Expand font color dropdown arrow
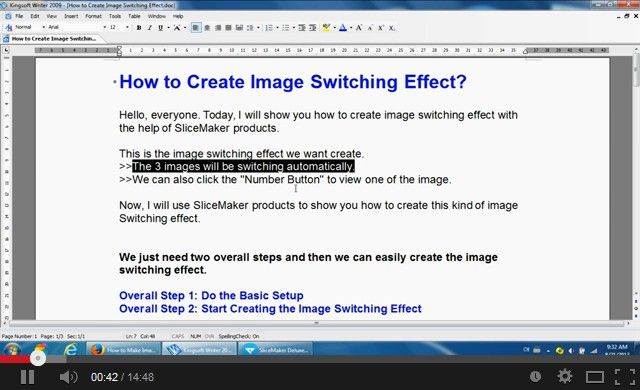The height and width of the screenshot is (390, 640). pyautogui.click(x=351, y=28)
